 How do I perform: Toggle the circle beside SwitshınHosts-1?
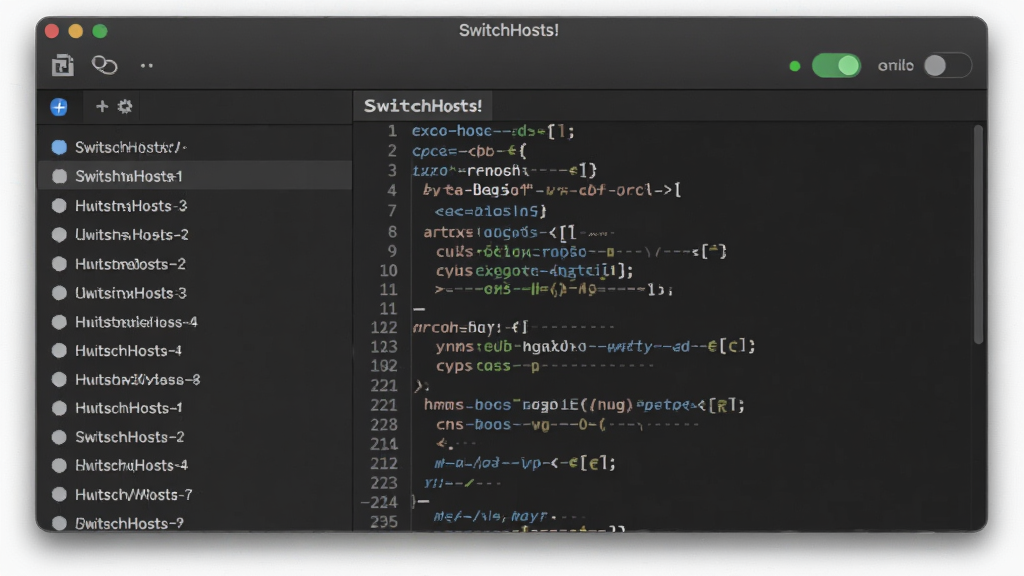coord(59,176)
